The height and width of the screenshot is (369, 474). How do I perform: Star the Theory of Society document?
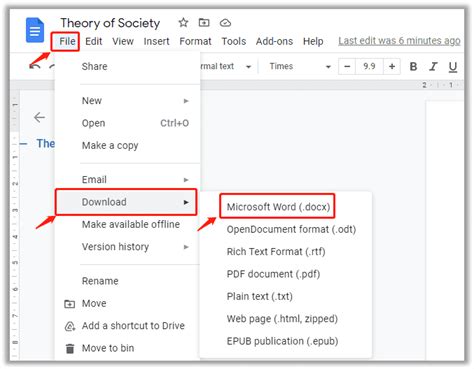(x=183, y=23)
